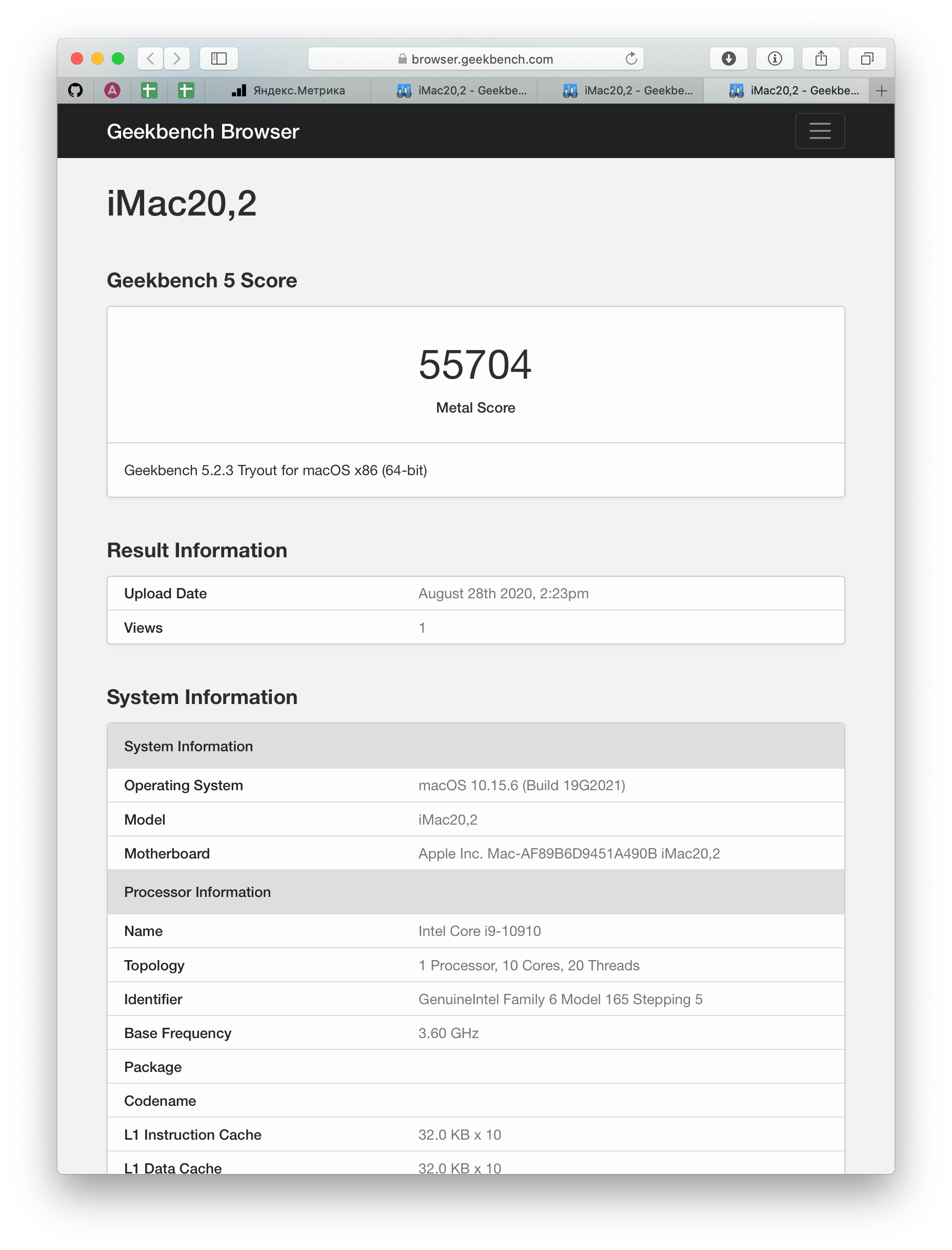Open the first green plus pinned tab
The width and height of the screenshot is (952, 1250).
pos(149,90)
